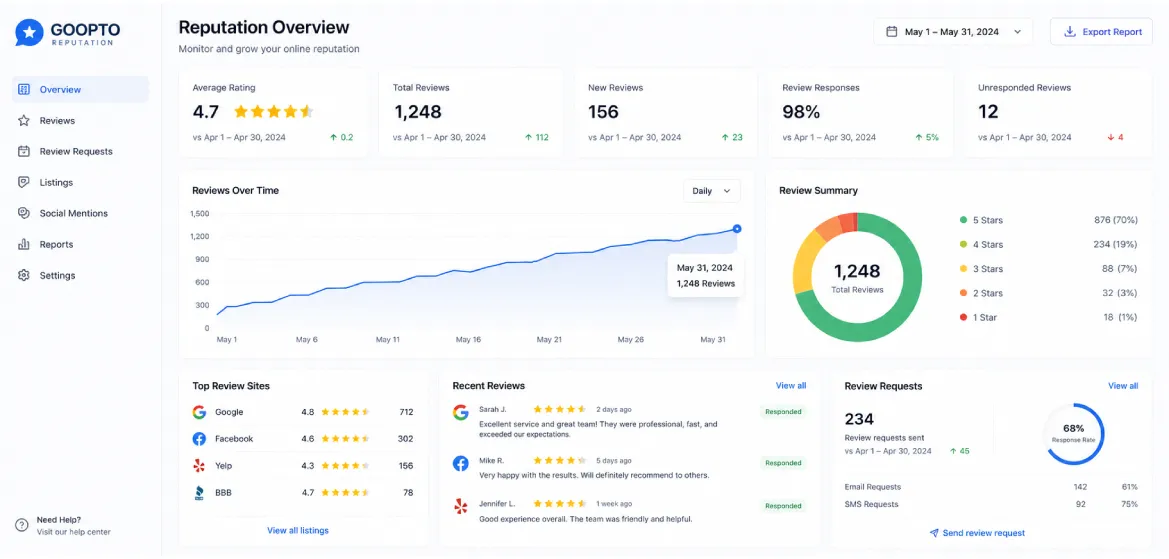Click the green 5 Stars legend dot
Image resolution: width=1169 pixels, height=559 pixels.
pos(963,221)
